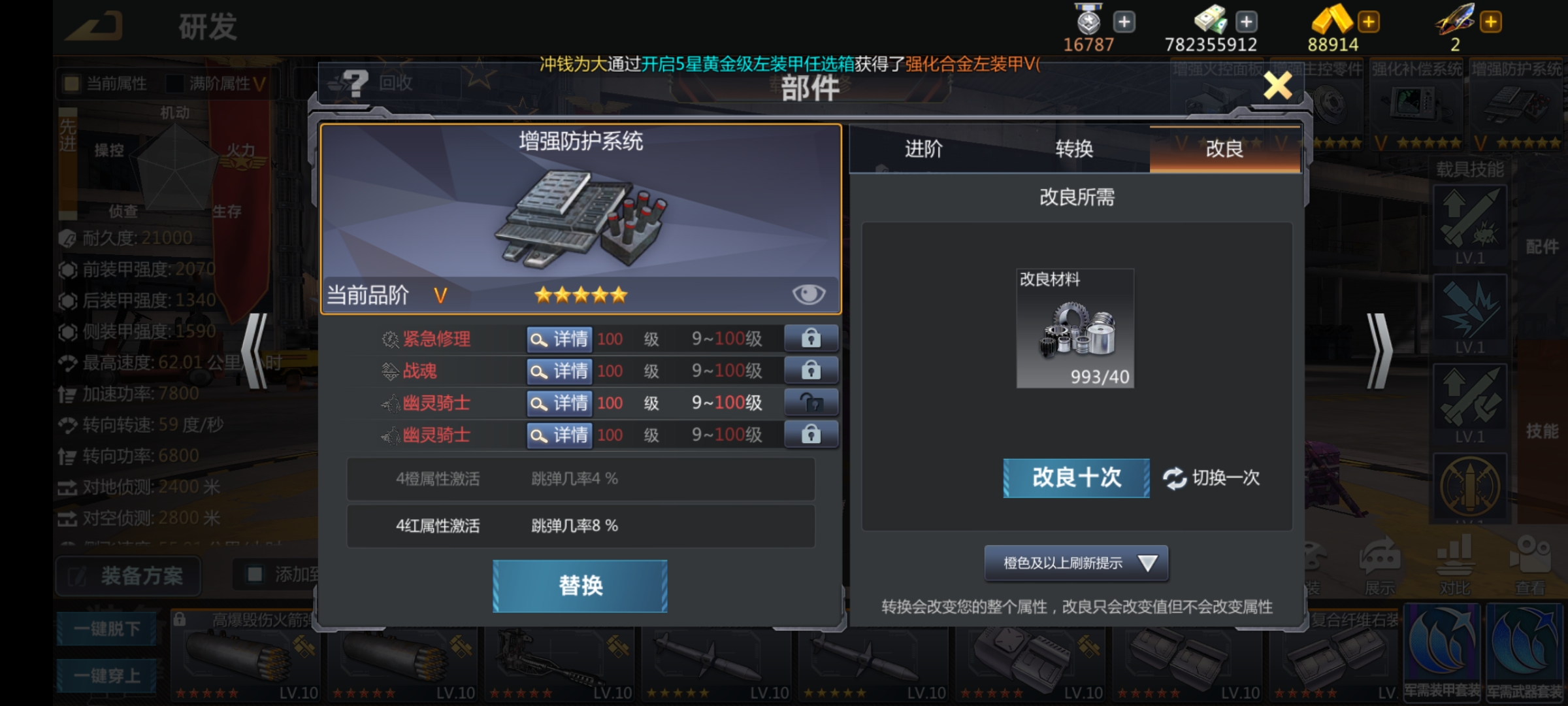This screenshot has height=706, width=1568.
Task: Switch to the 转换 tab
Action: point(1074,149)
